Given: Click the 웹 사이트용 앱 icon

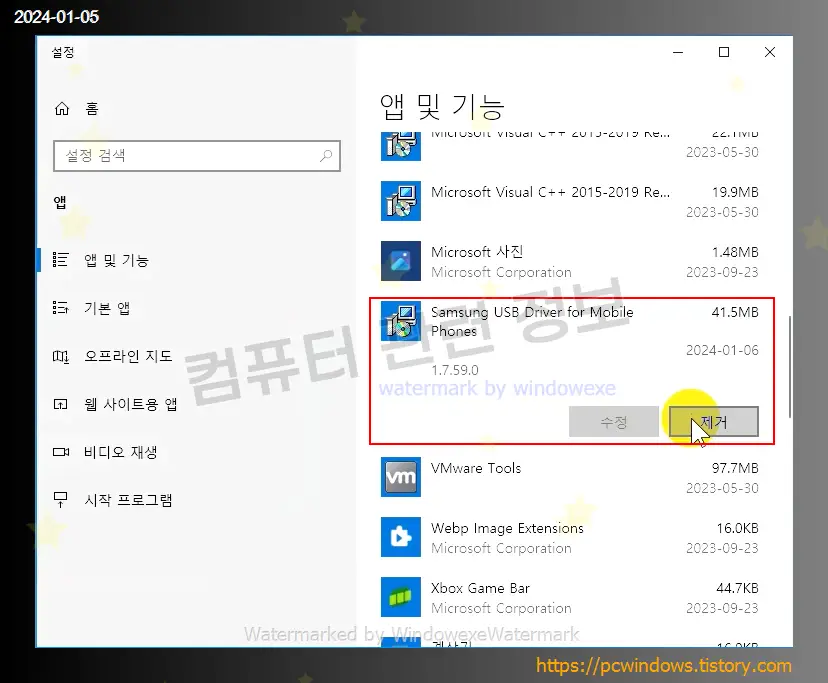Looking at the screenshot, I should tap(60, 405).
